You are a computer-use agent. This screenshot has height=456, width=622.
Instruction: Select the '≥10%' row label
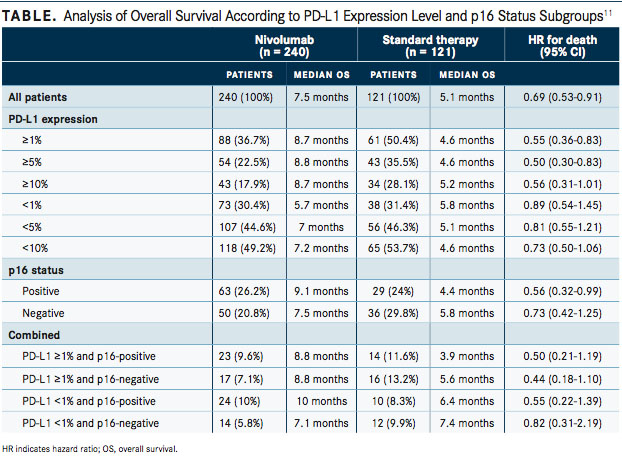pyautogui.click(x=35, y=184)
